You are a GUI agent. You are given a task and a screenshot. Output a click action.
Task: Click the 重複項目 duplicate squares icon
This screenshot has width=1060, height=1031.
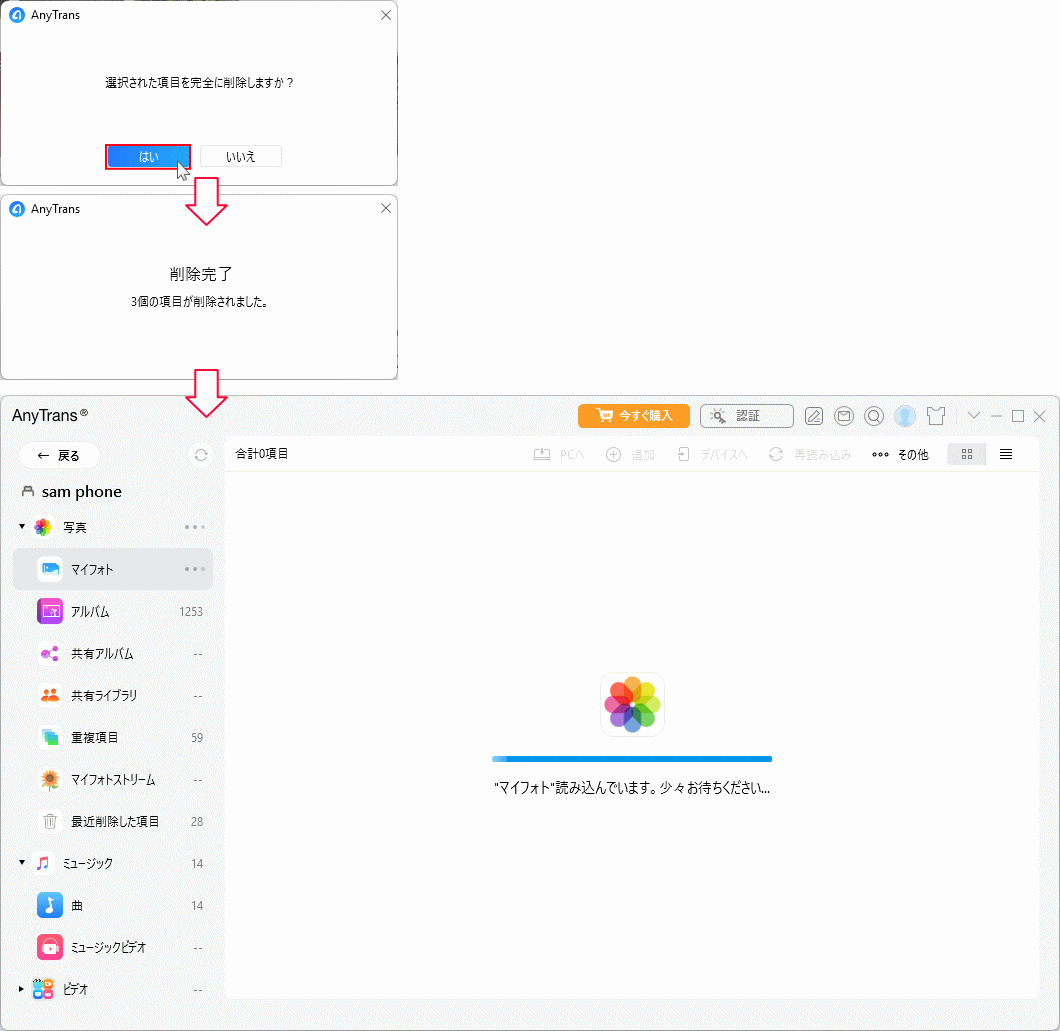pos(50,738)
